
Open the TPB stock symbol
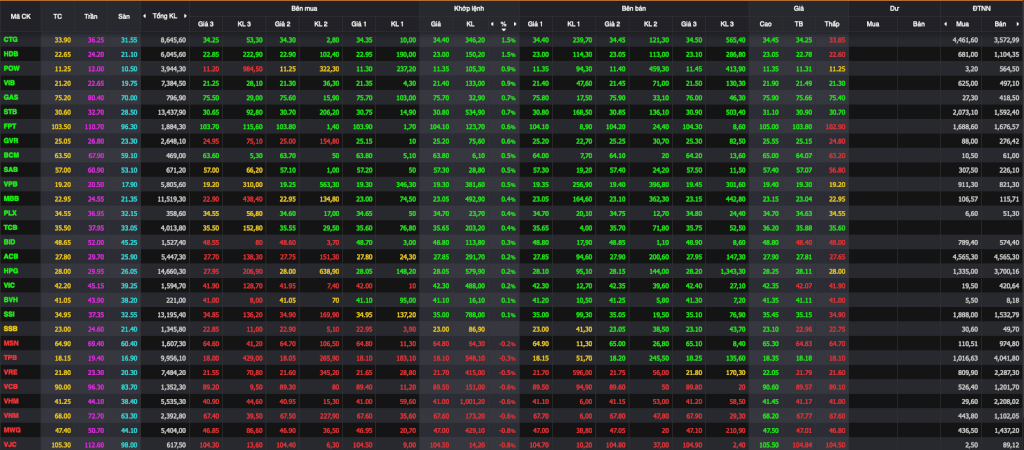10,357
